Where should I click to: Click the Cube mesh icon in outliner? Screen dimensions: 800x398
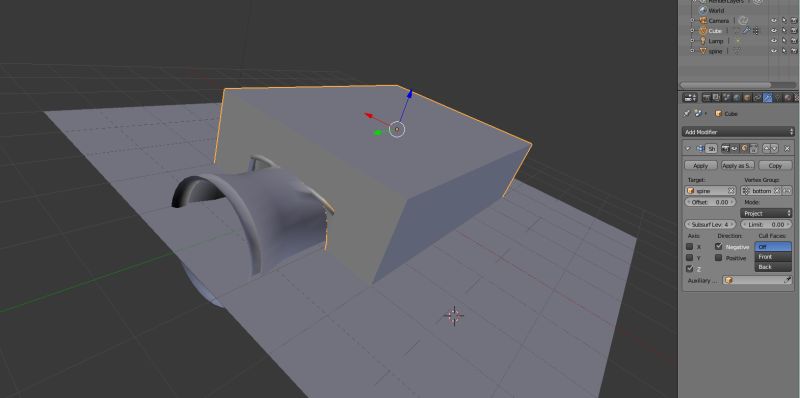(x=703, y=31)
